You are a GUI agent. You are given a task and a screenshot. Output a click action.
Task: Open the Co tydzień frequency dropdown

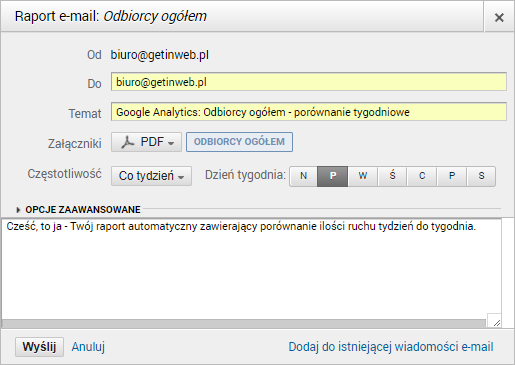[x=151, y=176]
